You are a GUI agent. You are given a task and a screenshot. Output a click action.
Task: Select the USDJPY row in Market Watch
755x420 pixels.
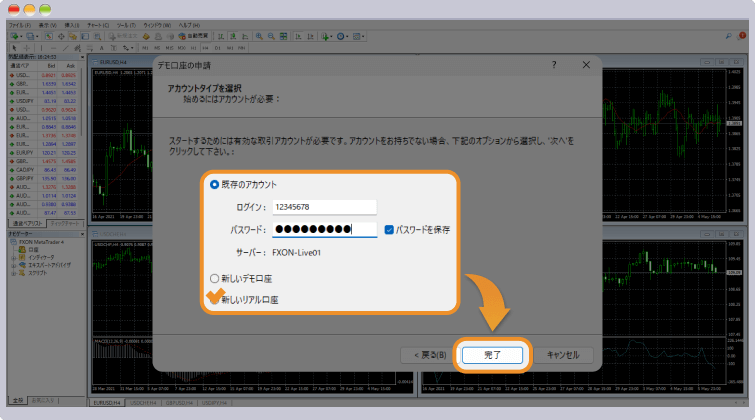click(42, 101)
